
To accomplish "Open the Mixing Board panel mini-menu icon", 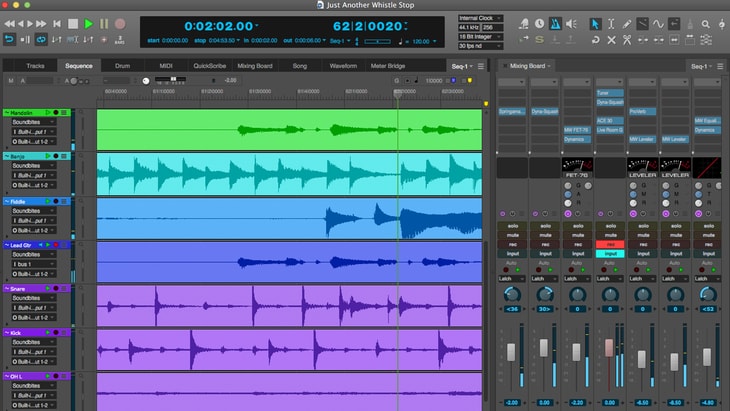I will click(720, 66).
